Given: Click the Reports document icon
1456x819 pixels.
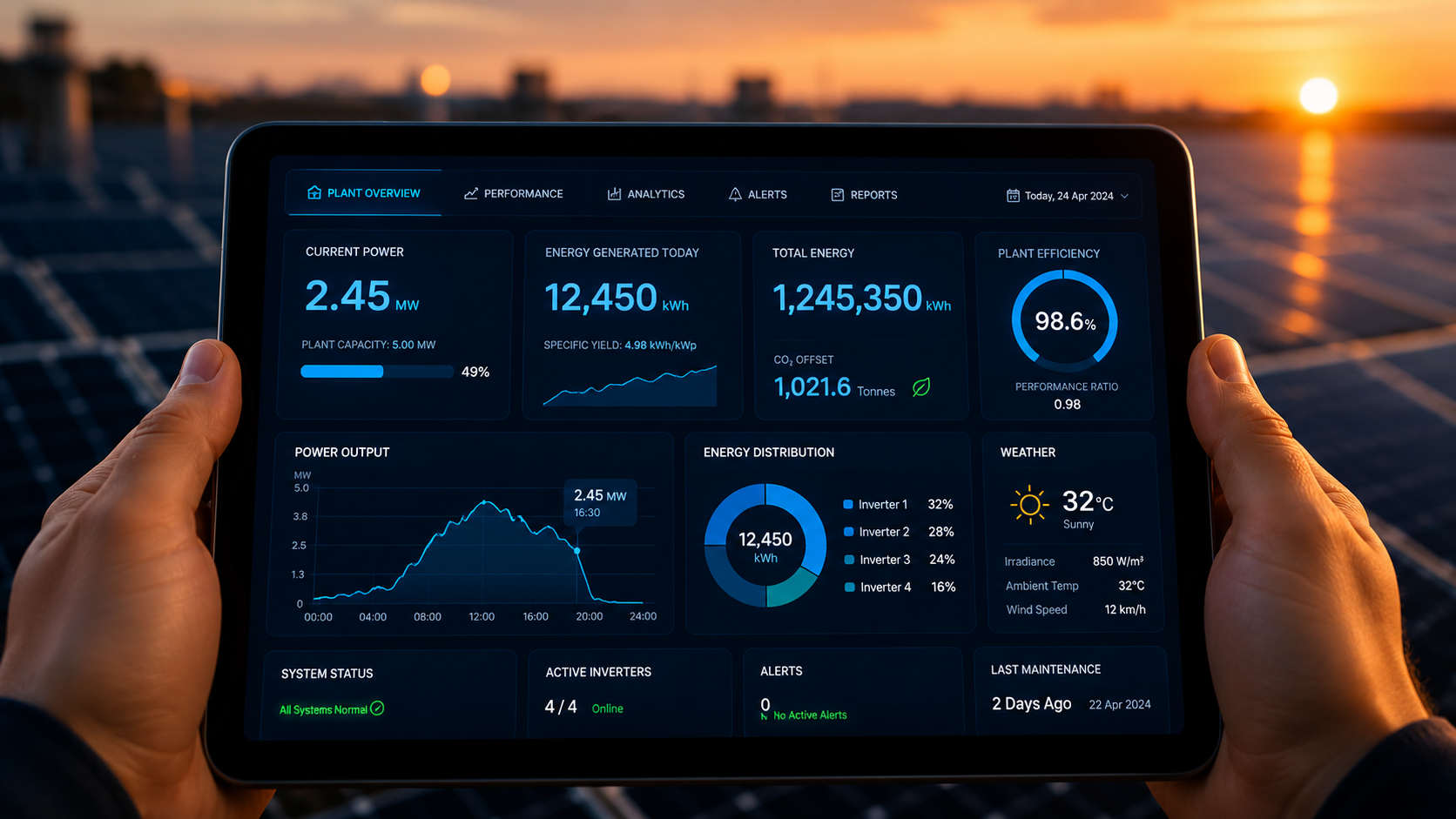Looking at the screenshot, I should (838, 195).
